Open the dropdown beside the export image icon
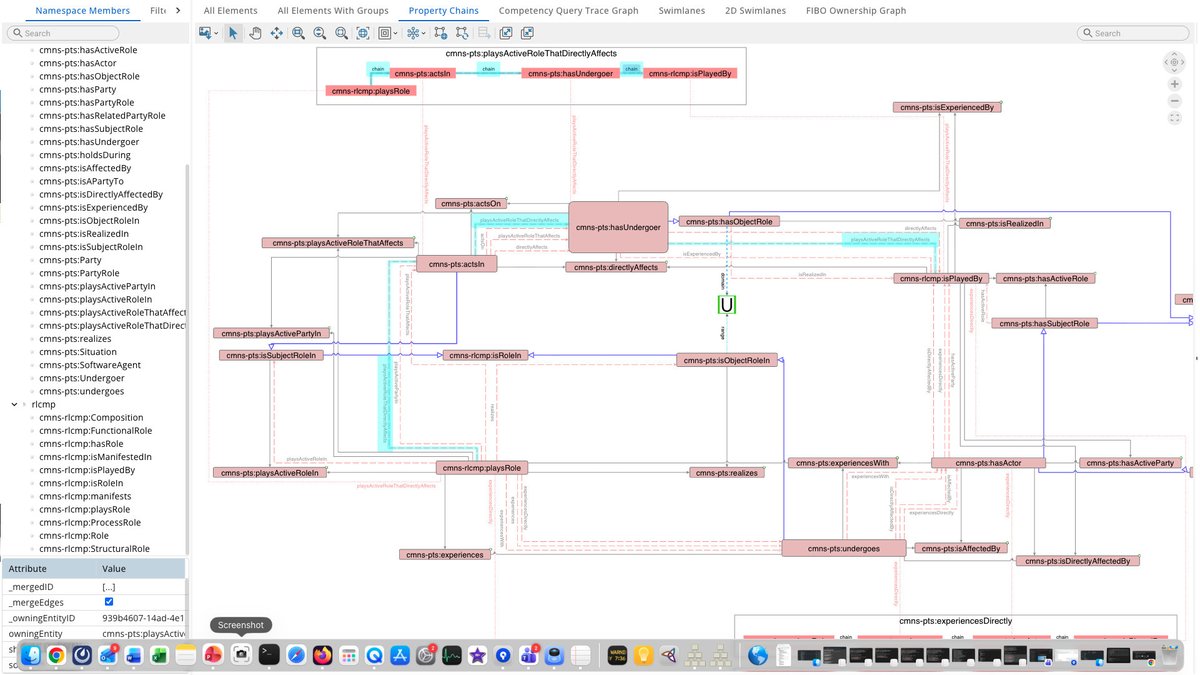The image size is (1200, 675). pos(218,32)
